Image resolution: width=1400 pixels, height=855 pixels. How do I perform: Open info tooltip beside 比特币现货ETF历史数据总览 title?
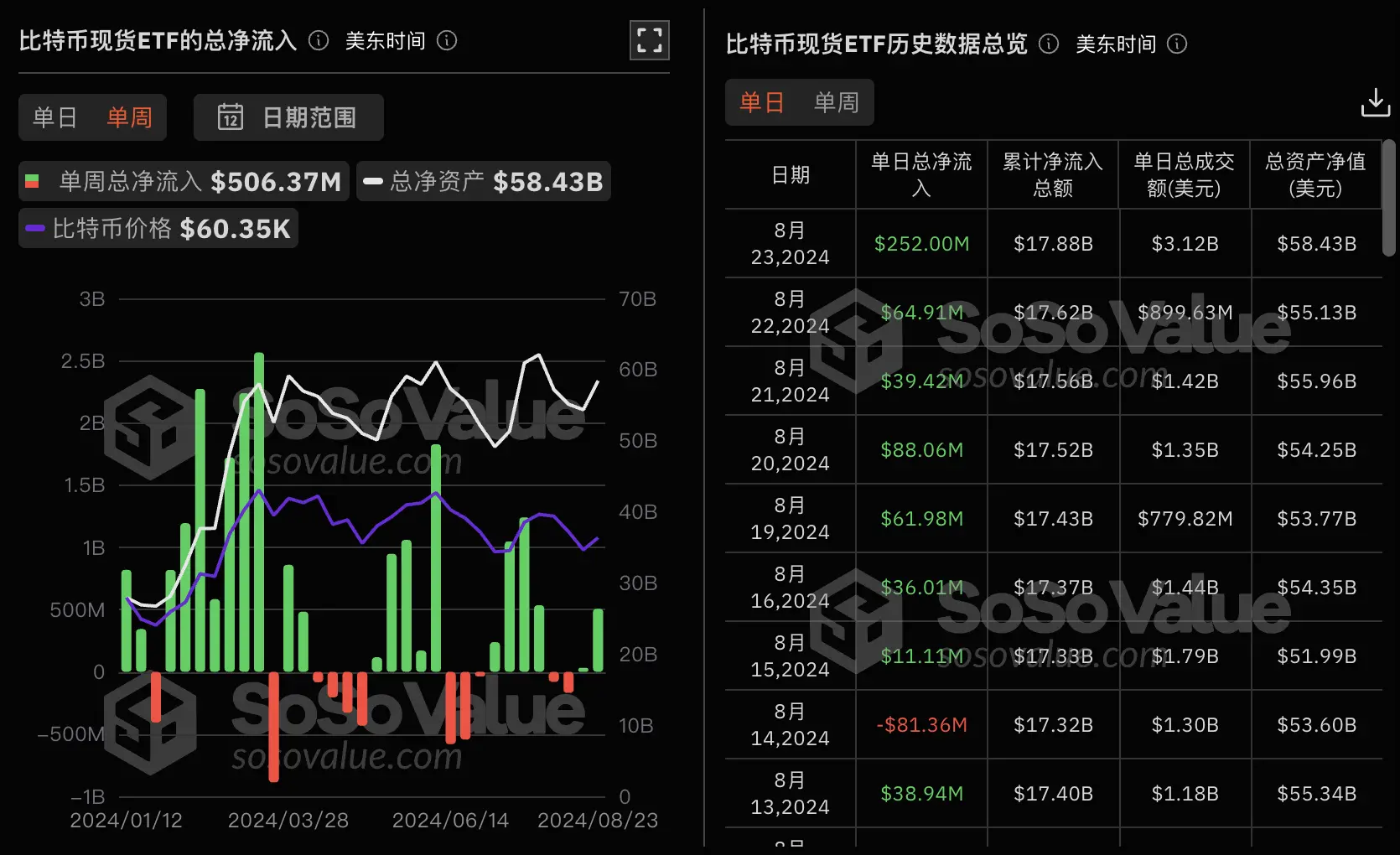click(1048, 44)
